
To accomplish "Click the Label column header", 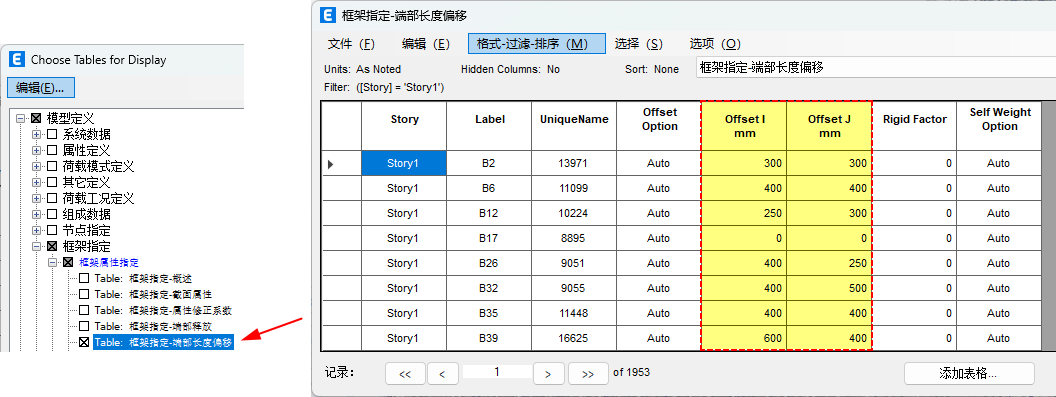I will [489, 125].
